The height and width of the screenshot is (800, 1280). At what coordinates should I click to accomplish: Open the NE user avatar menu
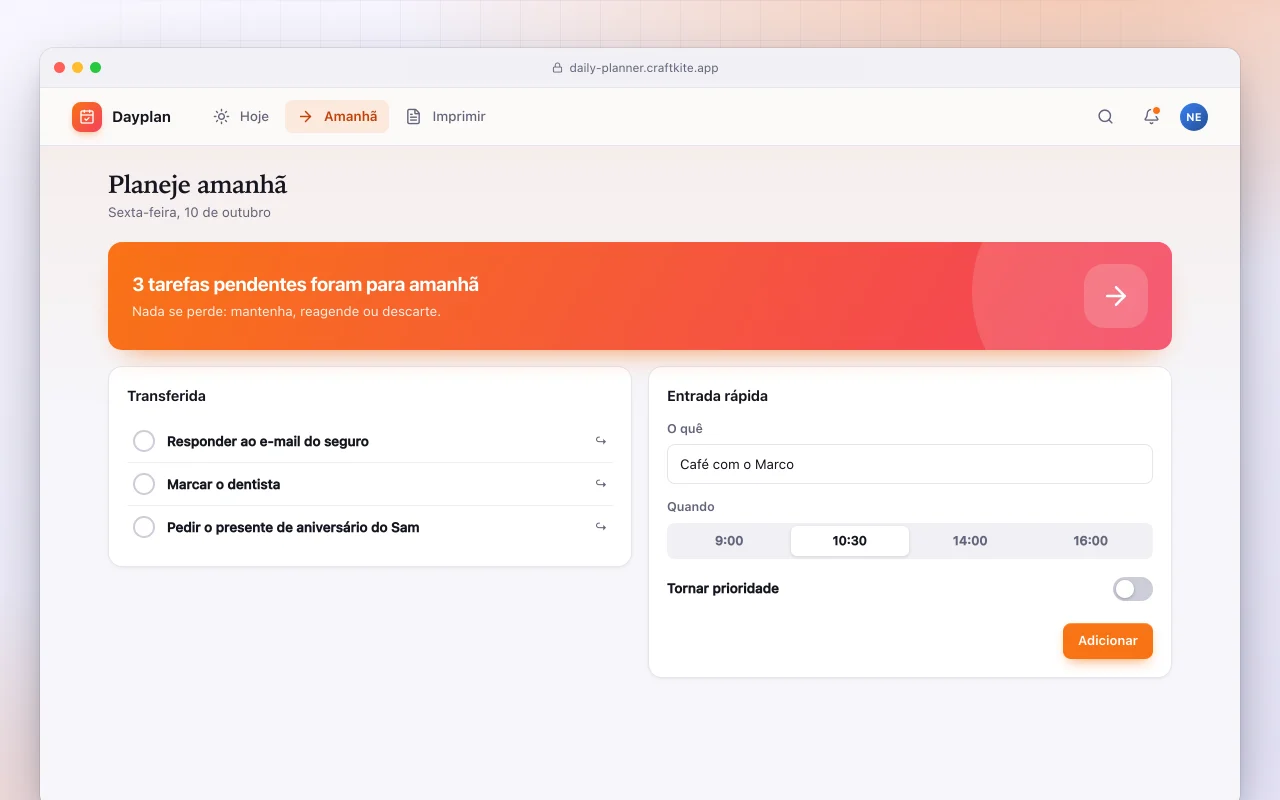coord(1194,117)
